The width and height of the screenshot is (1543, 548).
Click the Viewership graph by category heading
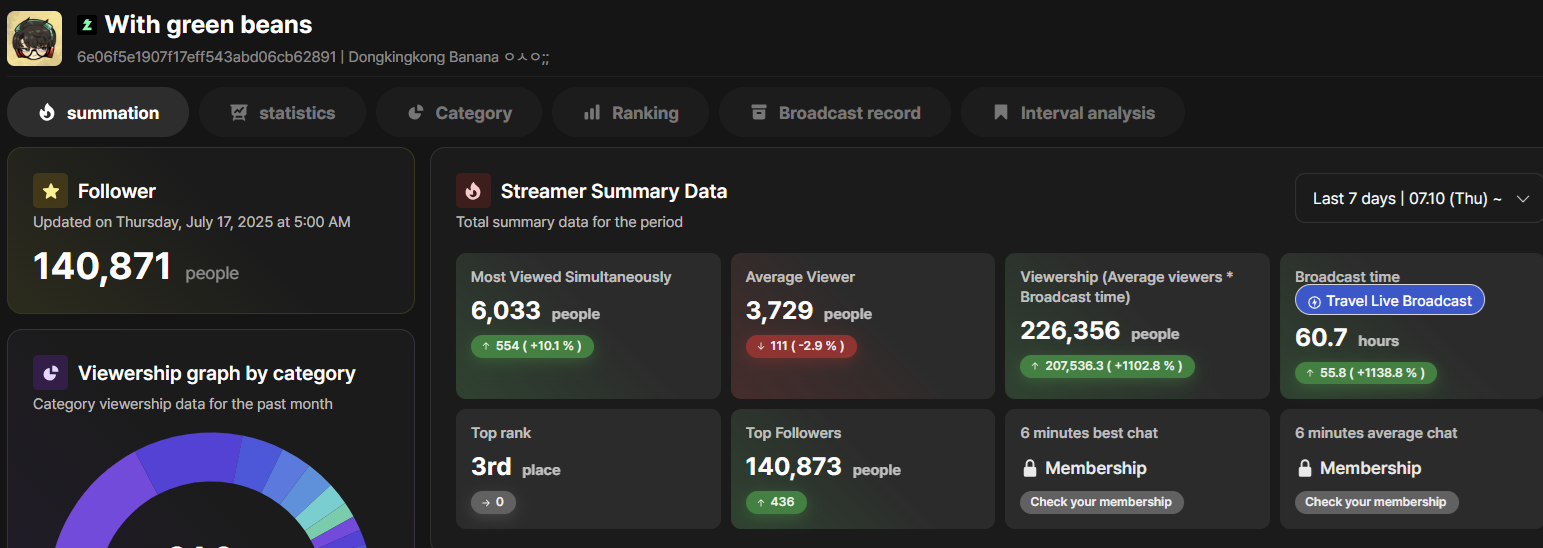(x=217, y=373)
